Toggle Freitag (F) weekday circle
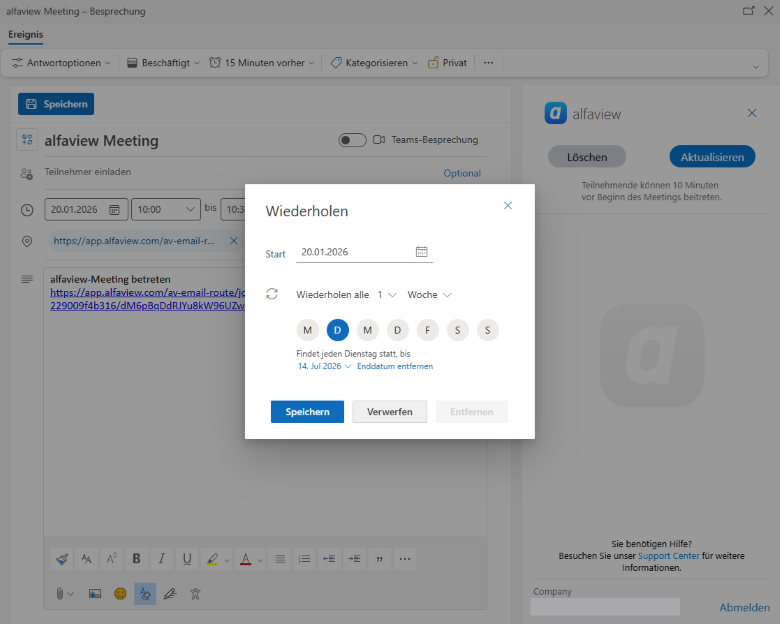Viewport: 780px width, 624px height. pyautogui.click(x=427, y=330)
